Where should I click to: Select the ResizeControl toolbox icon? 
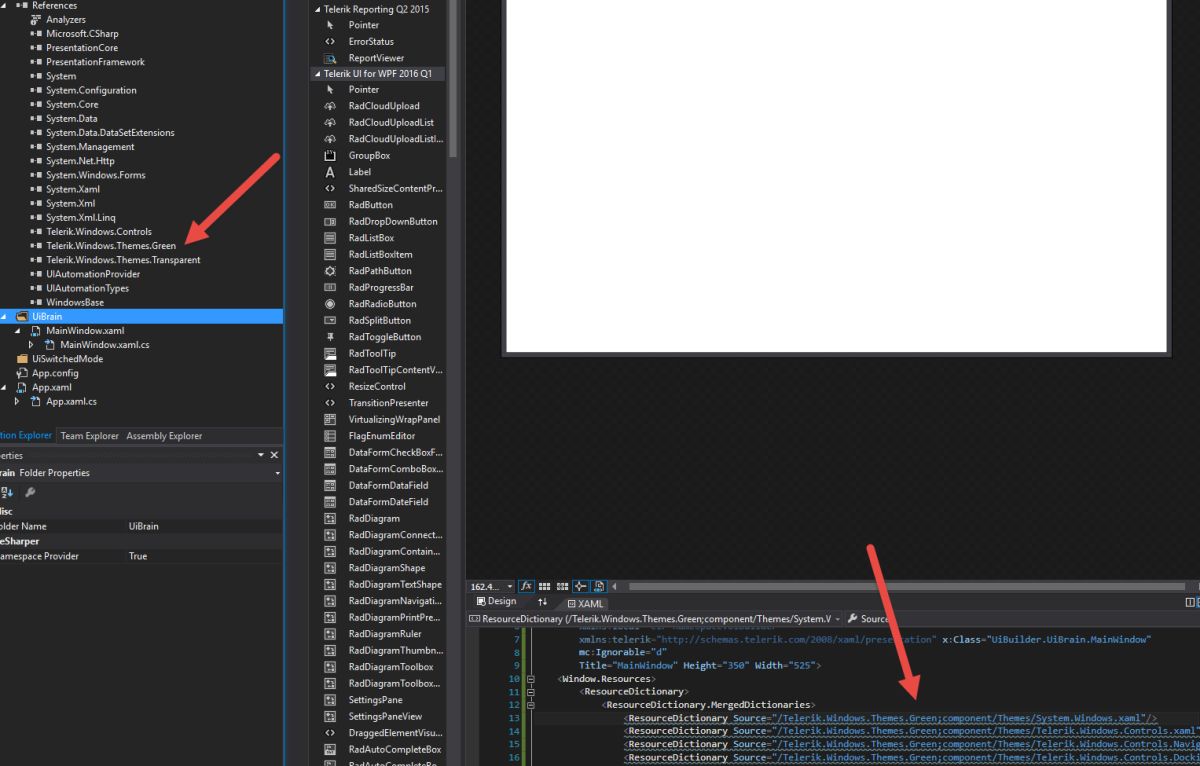(330, 386)
